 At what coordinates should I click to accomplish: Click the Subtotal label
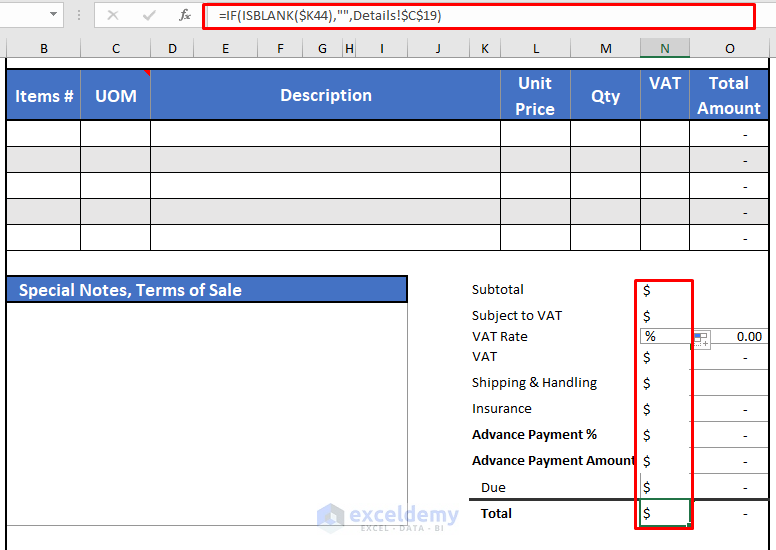497,290
